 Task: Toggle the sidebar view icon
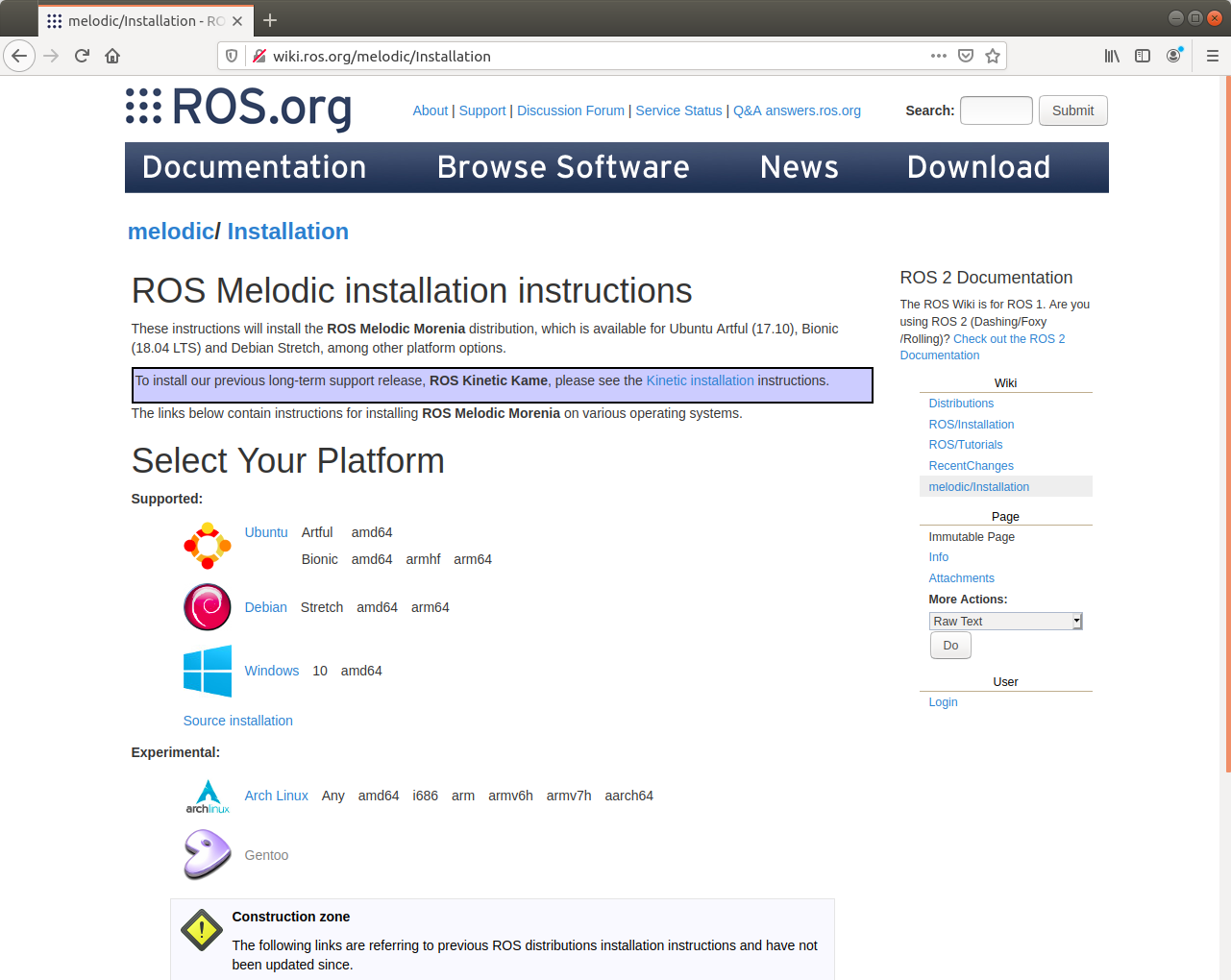click(1143, 56)
